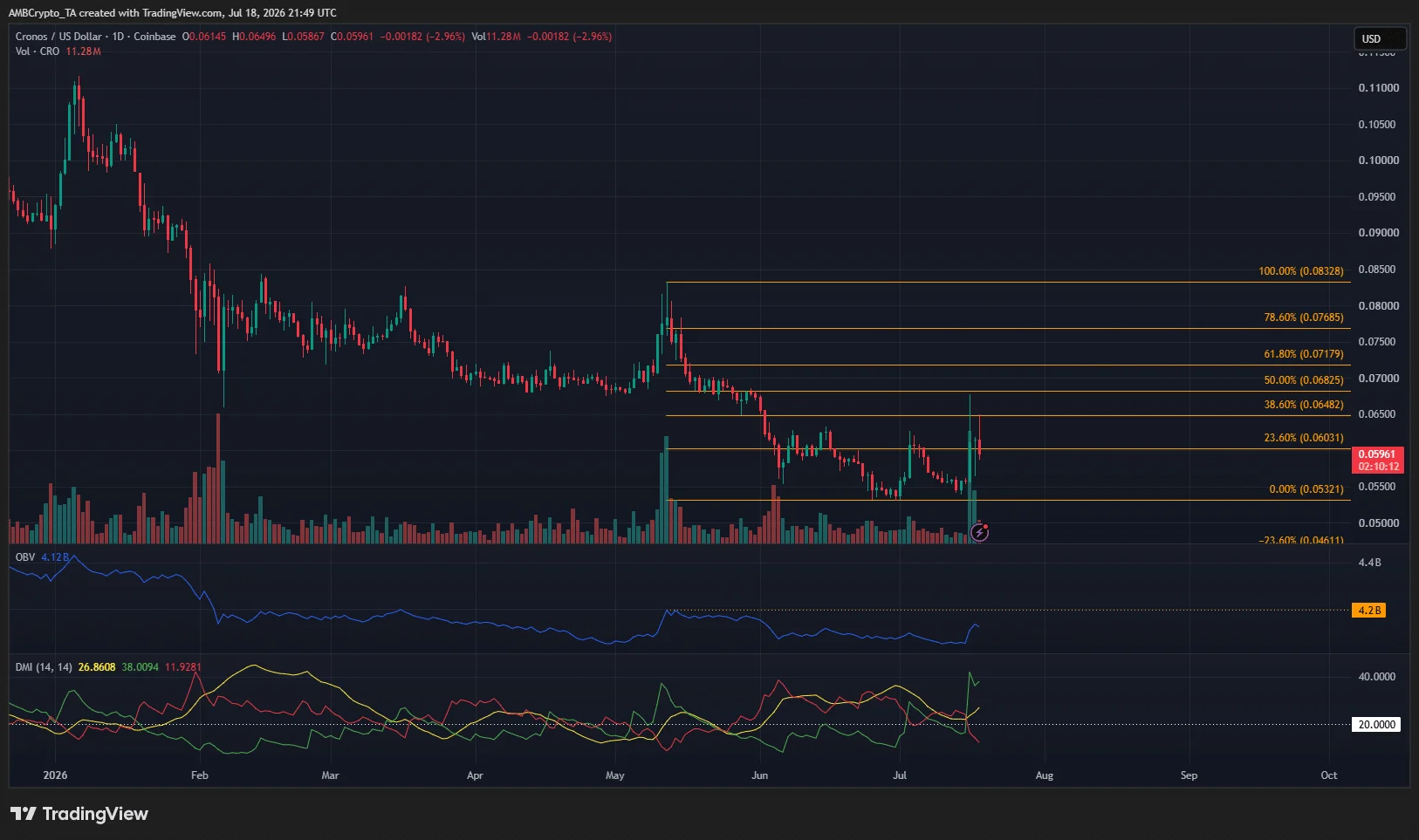Click the 4.4B value on the OBV scale
The image size is (1419, 840).
tap(1369, 563)
